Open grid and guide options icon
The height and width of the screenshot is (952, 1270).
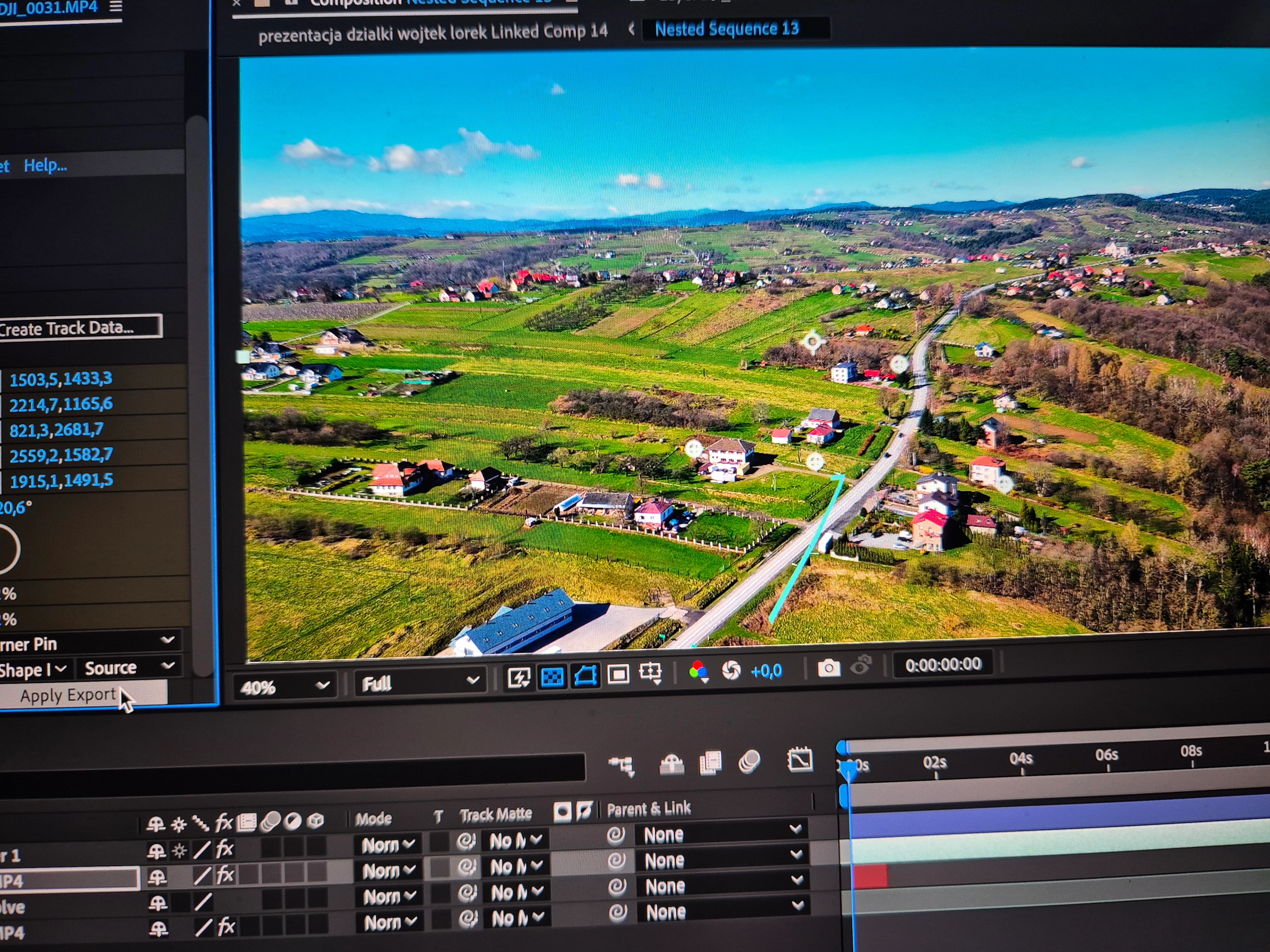[651, 672]
